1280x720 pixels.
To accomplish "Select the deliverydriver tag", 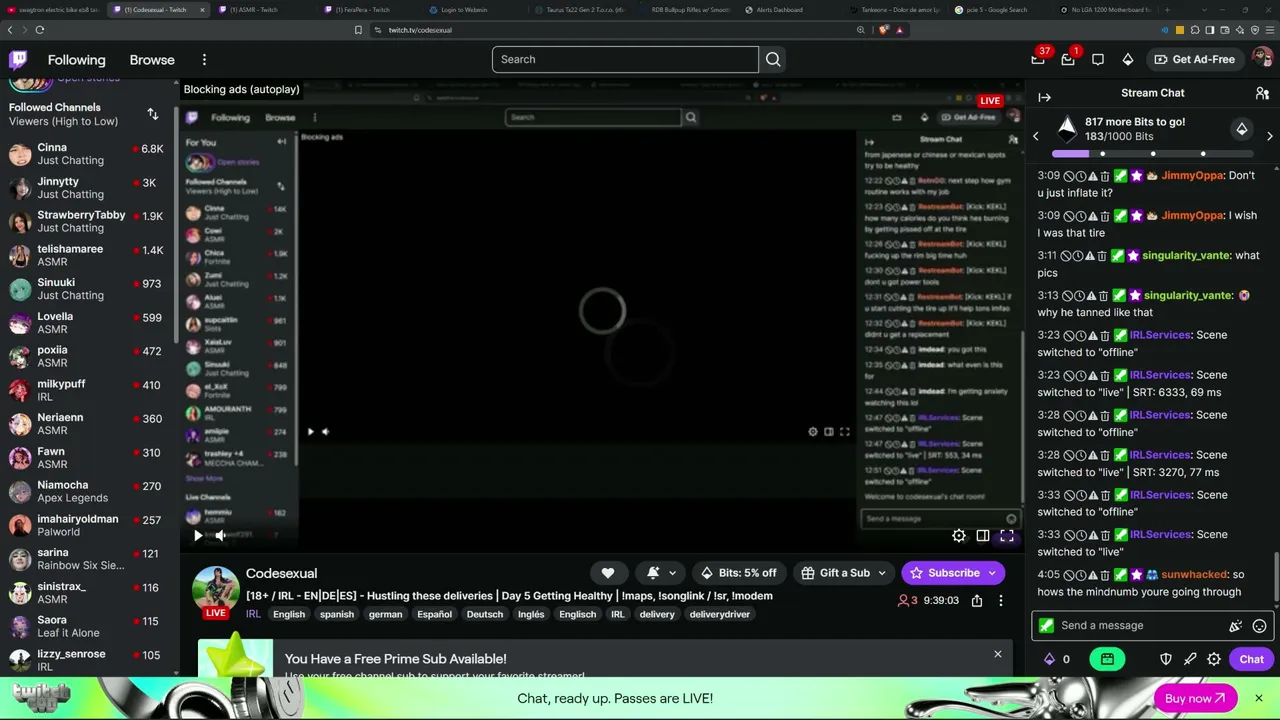I will coord(720,614).
